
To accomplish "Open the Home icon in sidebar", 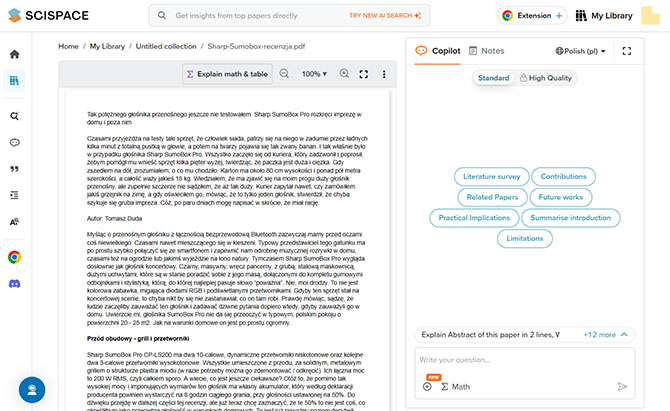I will coord(15,54).
